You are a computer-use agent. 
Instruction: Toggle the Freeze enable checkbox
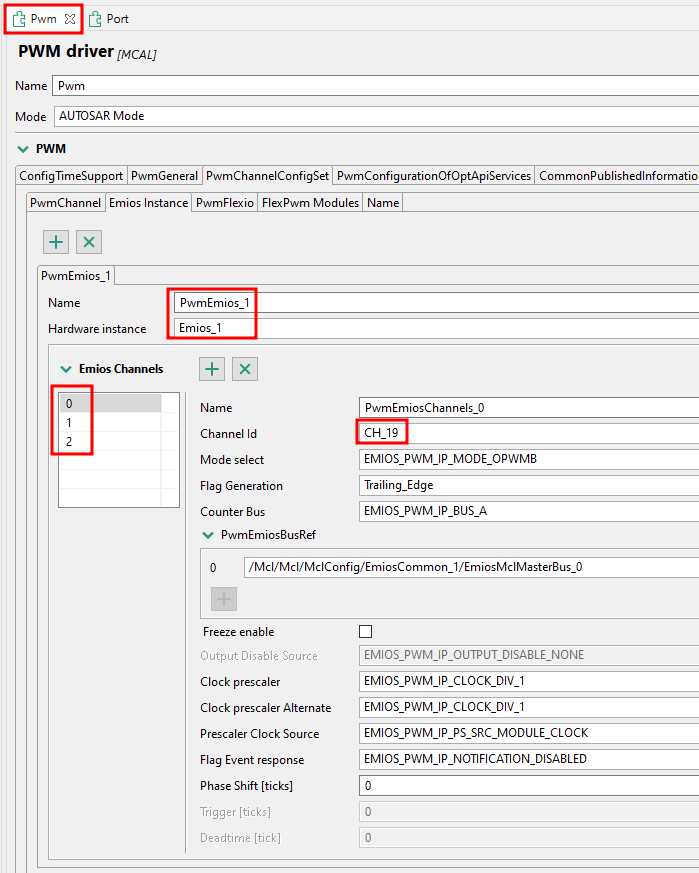[x=365, y=631]
